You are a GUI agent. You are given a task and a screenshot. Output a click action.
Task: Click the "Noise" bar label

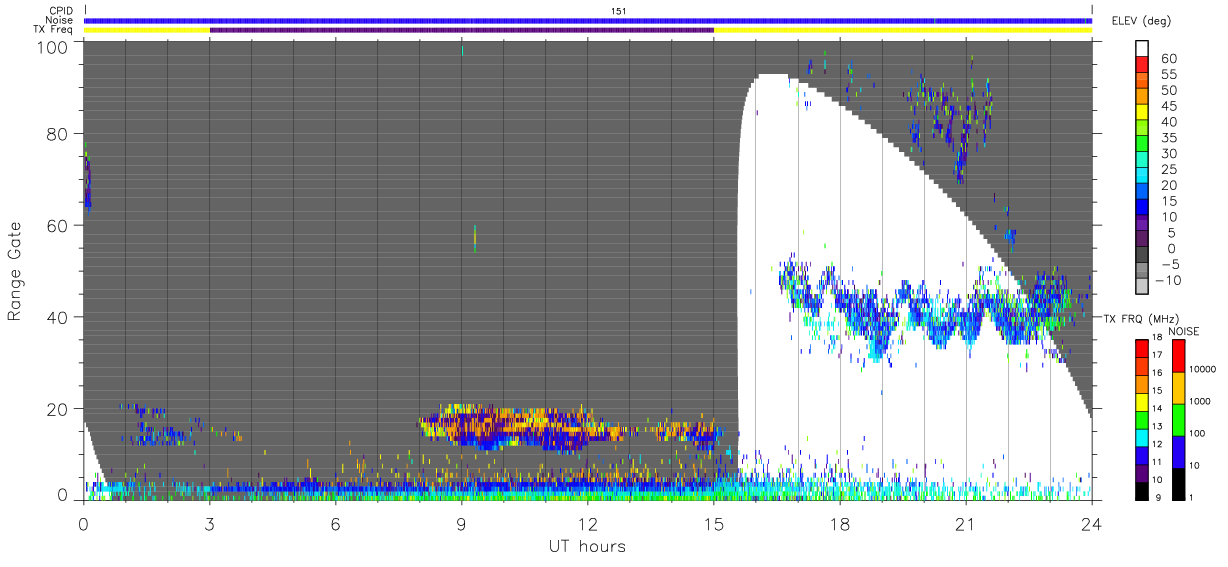pyautogui.click(x=59, y=20)
